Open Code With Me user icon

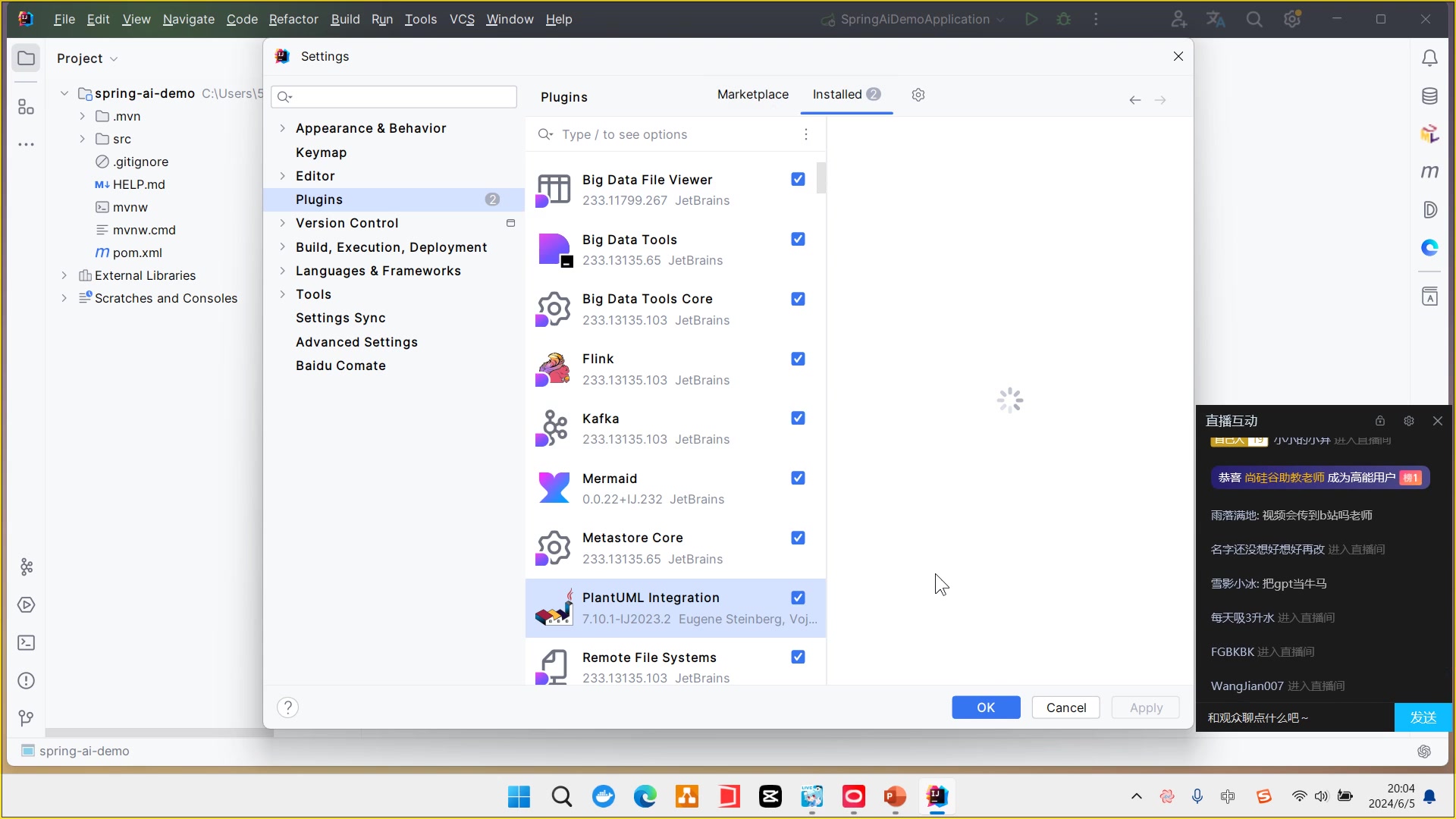point(1178,19)
